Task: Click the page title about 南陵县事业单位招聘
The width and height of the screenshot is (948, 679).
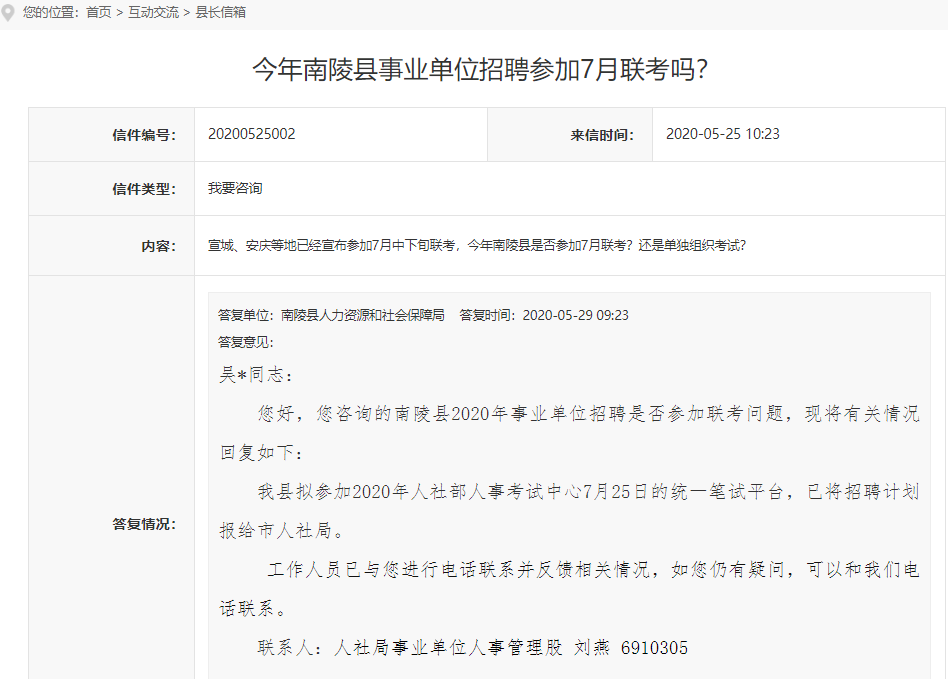Action: (x=480, y=70)
